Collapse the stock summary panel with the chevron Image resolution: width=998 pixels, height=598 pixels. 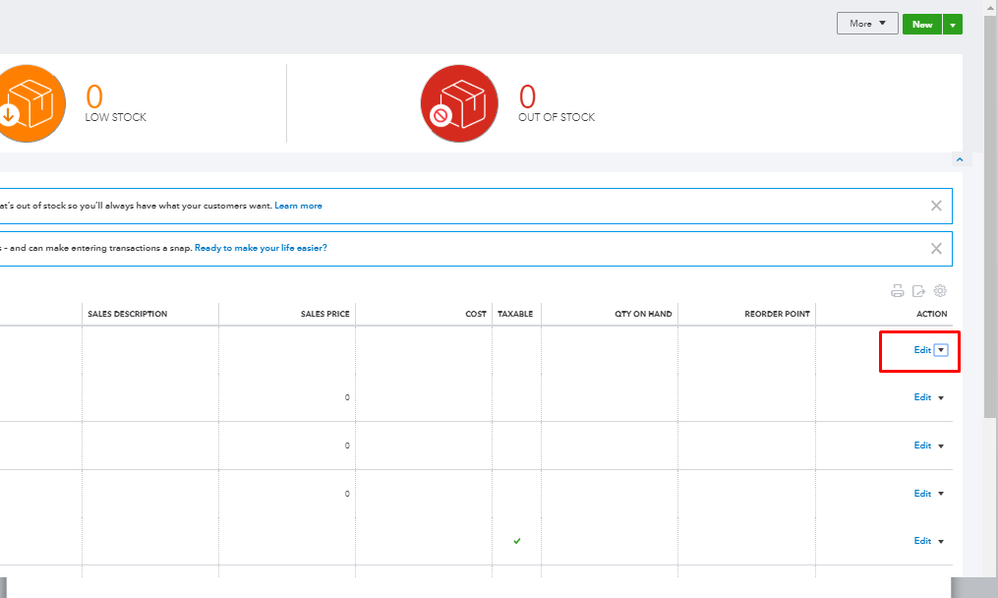[x=959, y=159]
